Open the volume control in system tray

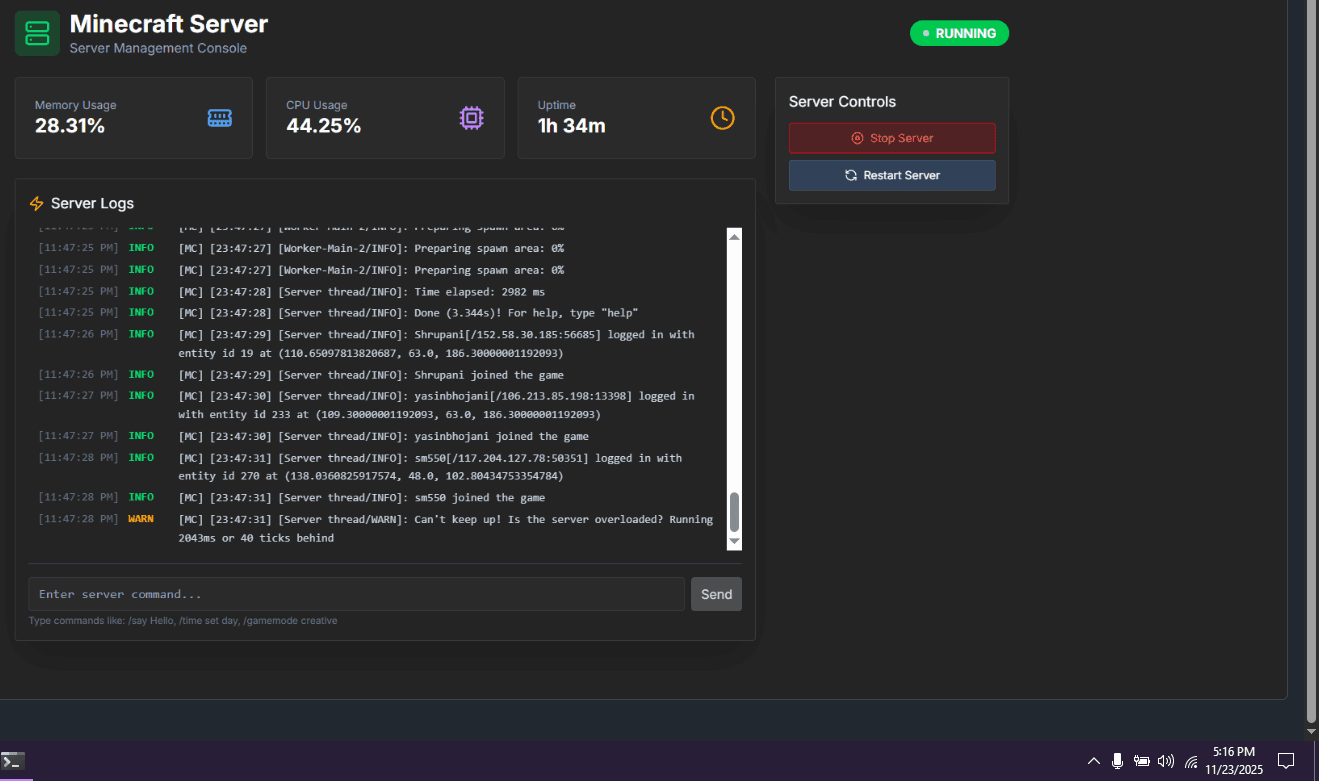[x=1165, y=761]
